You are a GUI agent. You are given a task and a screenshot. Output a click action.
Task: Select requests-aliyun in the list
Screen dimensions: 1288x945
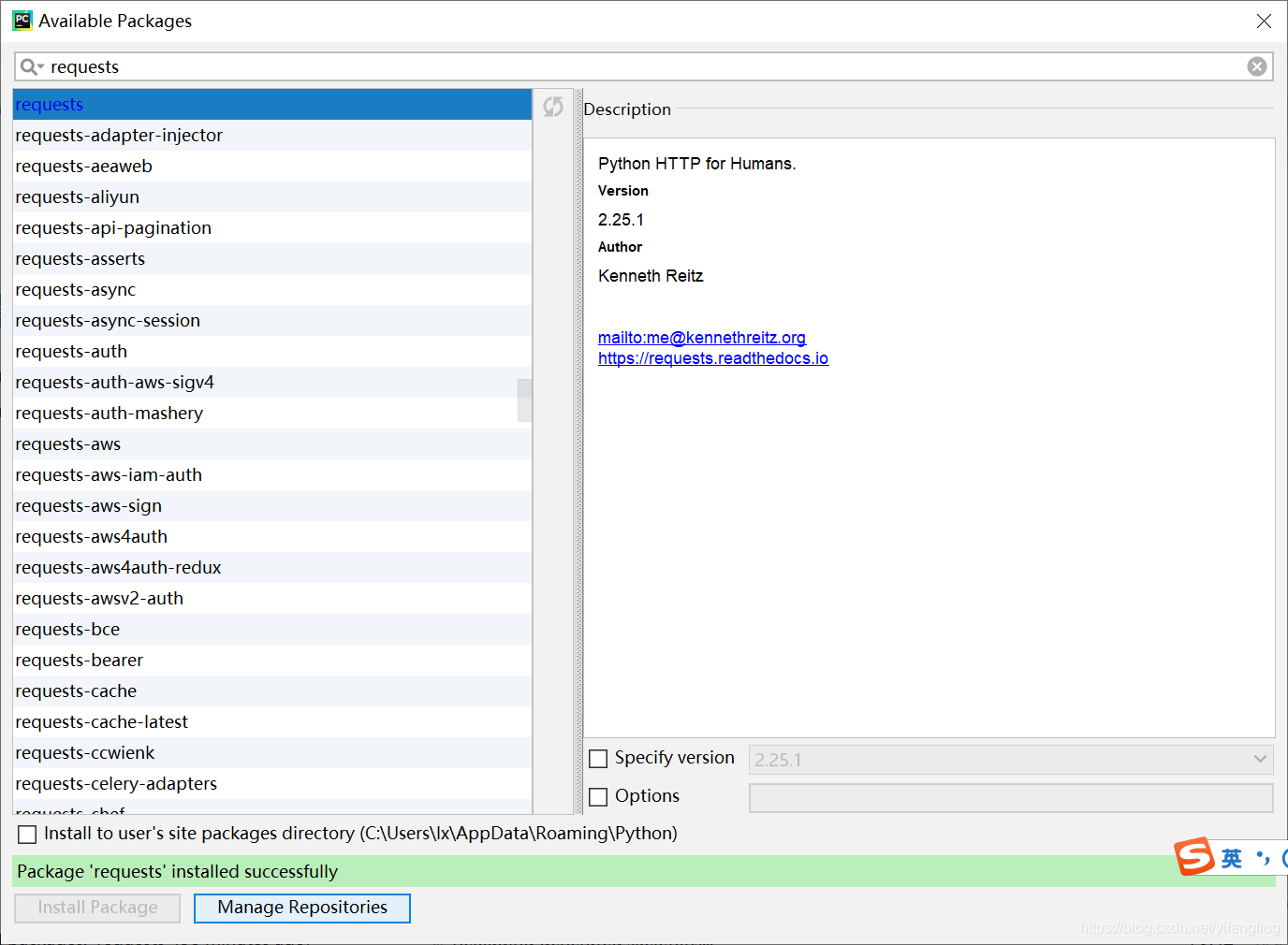pyautogui.click(x=272, y=196)
